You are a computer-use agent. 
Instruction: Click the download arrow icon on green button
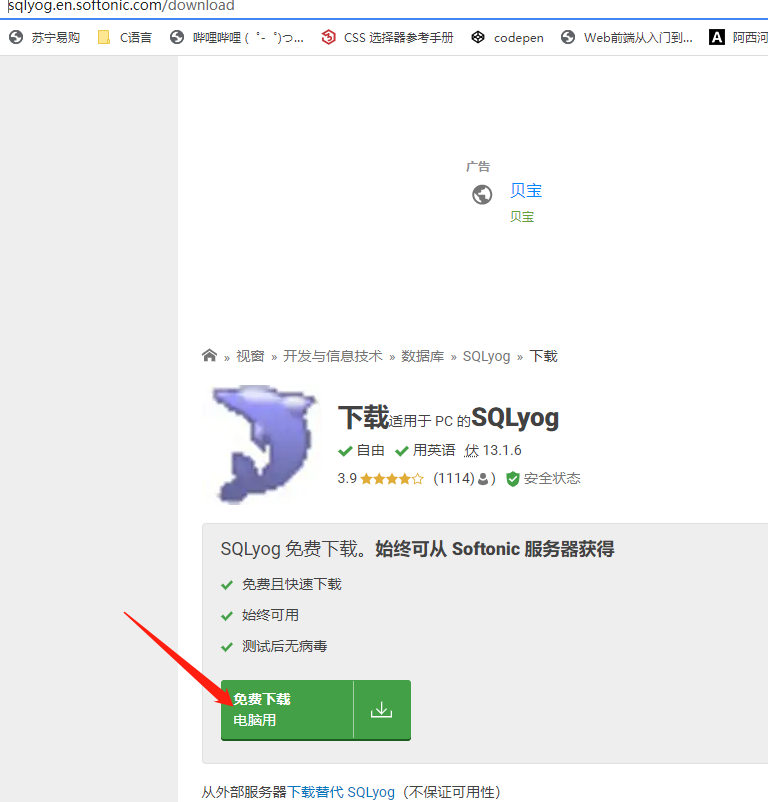[381, 710]
